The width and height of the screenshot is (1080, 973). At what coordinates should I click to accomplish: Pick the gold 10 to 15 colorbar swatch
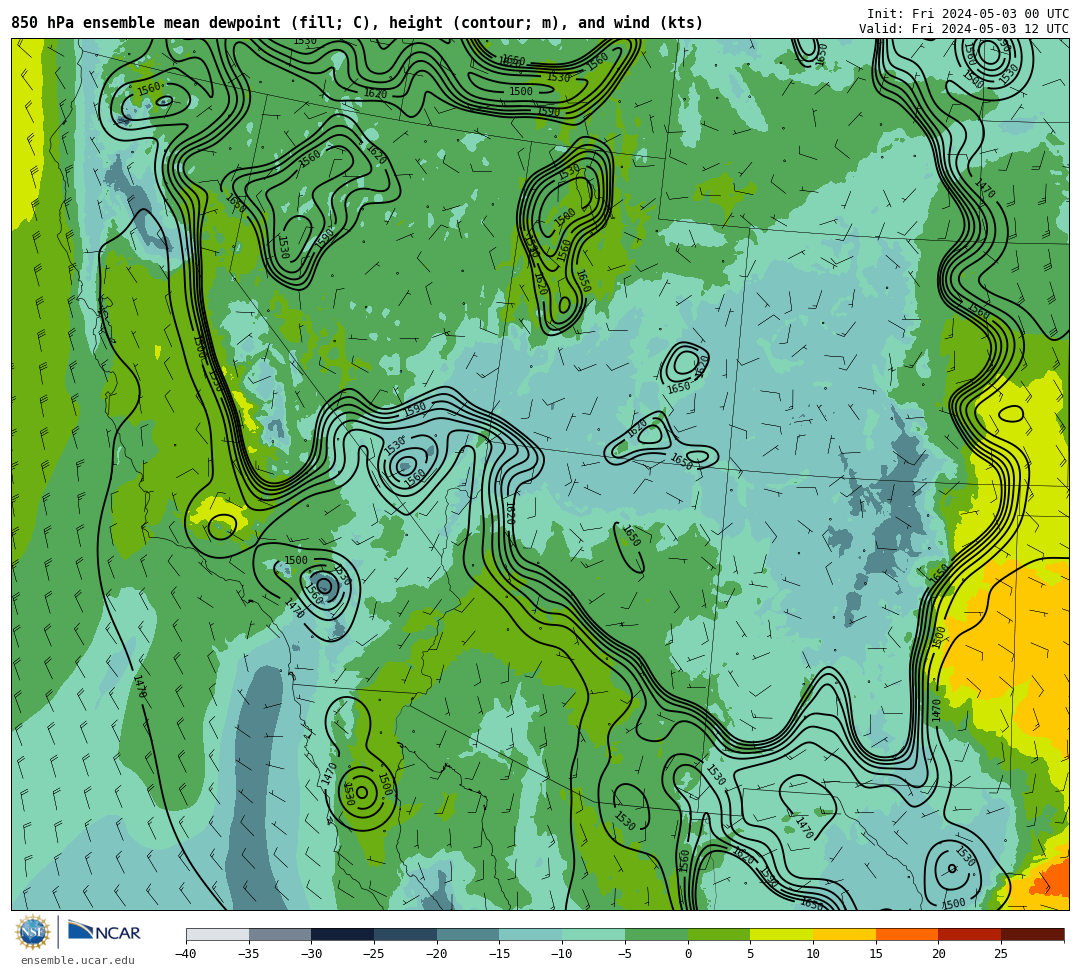844,934
